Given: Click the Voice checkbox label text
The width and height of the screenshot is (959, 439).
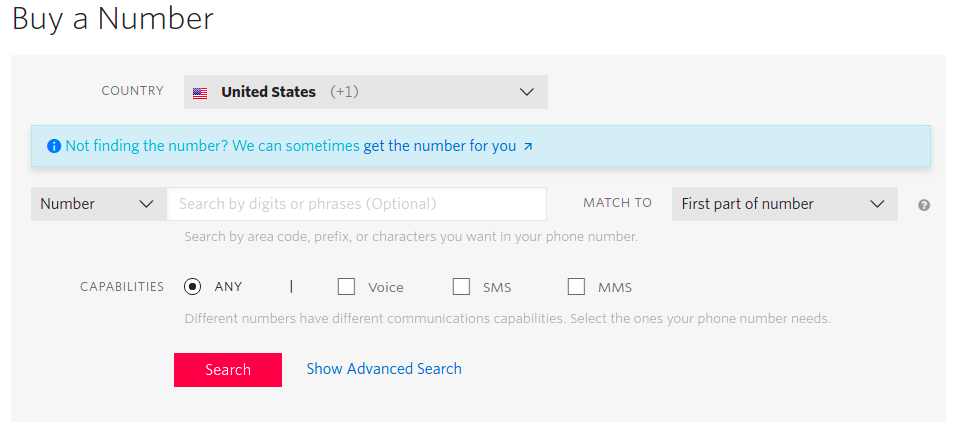Looking at the screenshot, I should pos(386,287).
